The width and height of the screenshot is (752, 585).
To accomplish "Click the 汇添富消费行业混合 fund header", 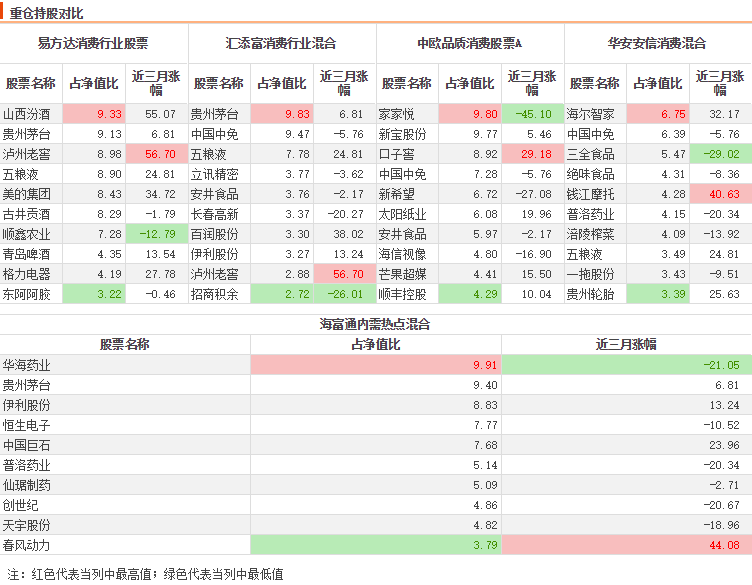I will coord(281,43).
